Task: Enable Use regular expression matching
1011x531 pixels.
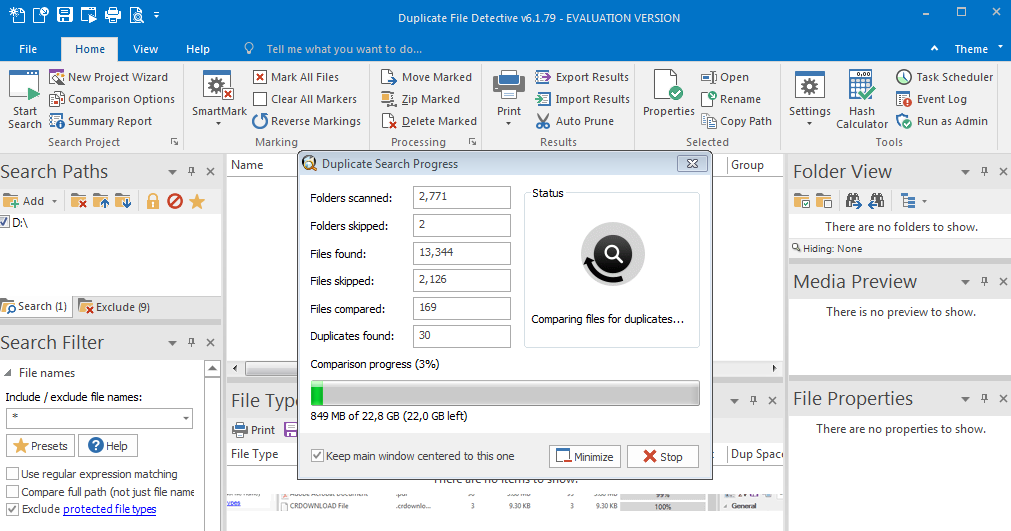Action: point(12,474)
